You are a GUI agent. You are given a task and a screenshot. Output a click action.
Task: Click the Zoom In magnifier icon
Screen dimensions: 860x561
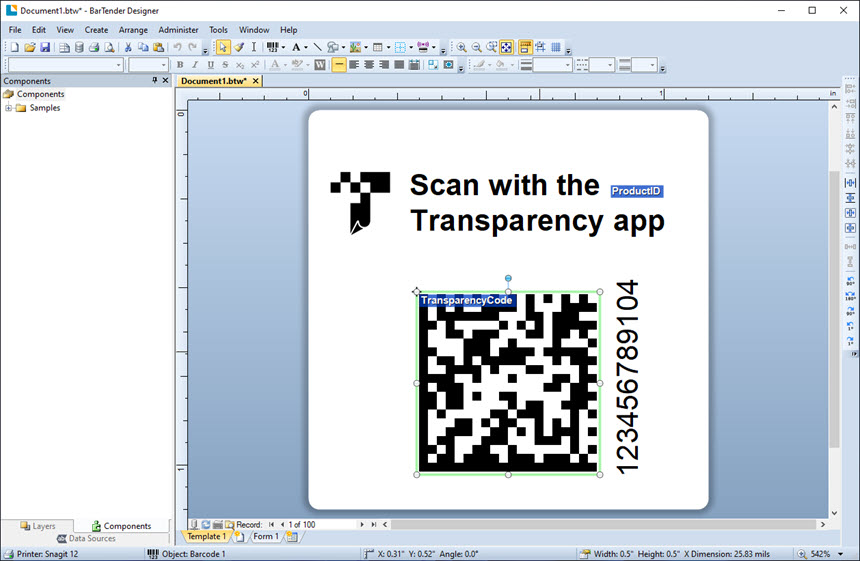pos(462,48)
